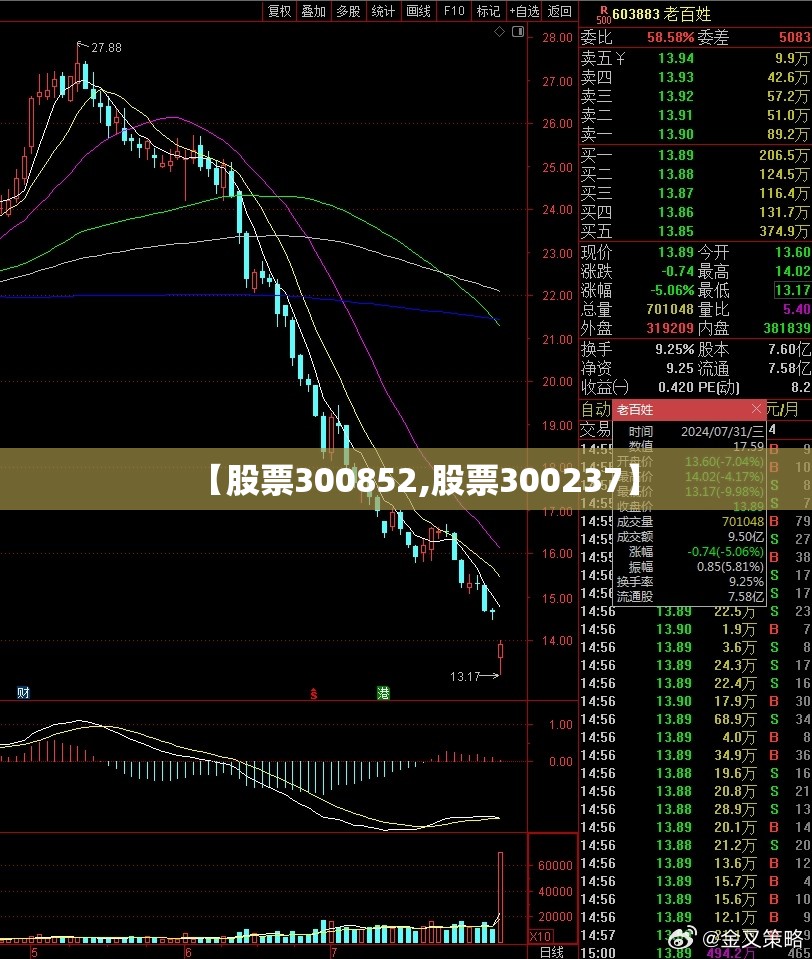Toggle the side panel layout icon
The image size is (812, 959).
(518, 31)
